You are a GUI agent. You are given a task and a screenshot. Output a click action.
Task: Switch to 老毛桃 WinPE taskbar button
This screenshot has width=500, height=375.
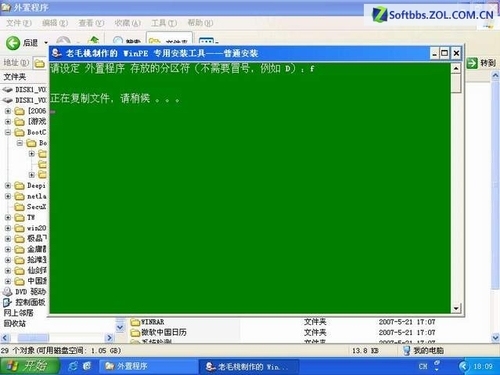[249, 366]
